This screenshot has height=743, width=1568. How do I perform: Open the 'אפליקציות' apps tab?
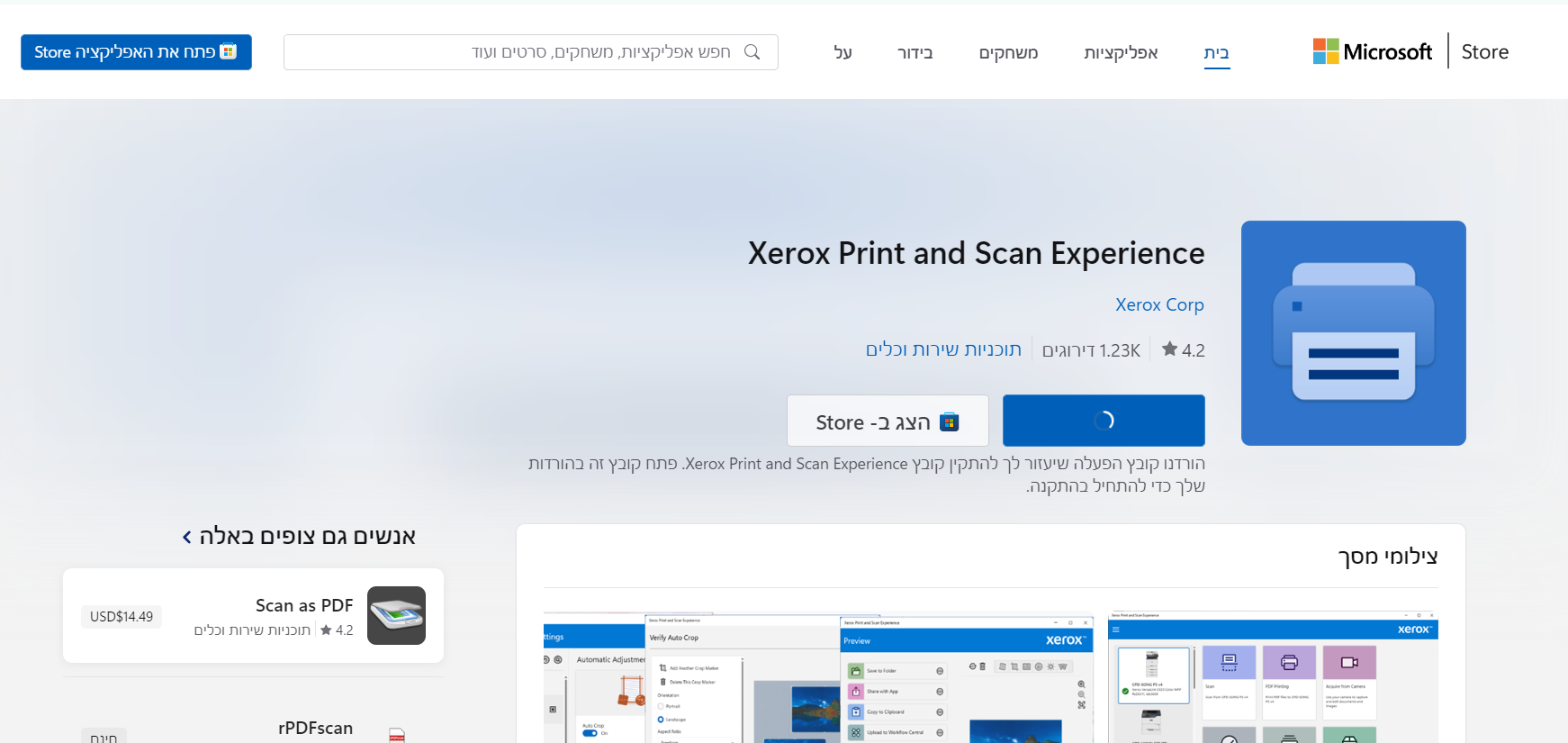[x=1121, y=52]
